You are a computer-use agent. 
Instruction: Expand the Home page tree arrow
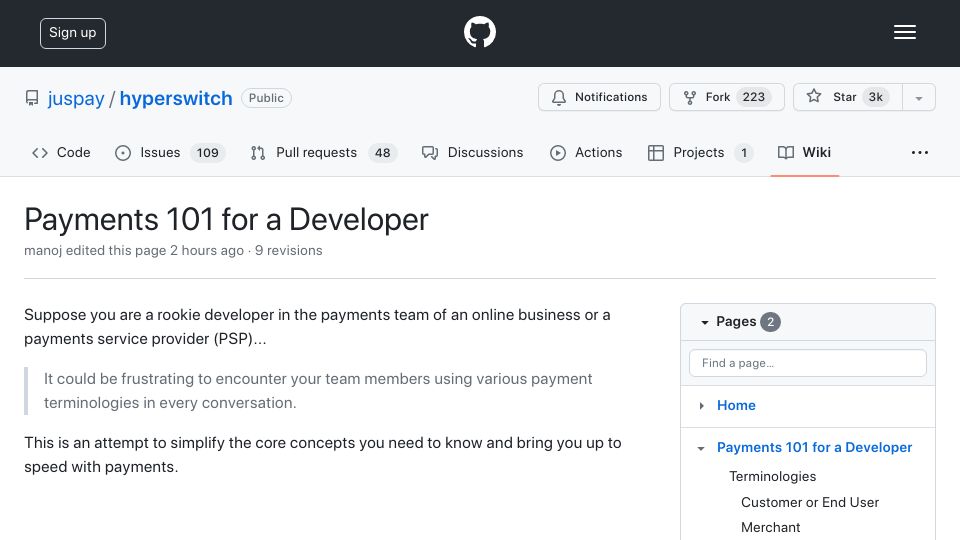(702, 405)
